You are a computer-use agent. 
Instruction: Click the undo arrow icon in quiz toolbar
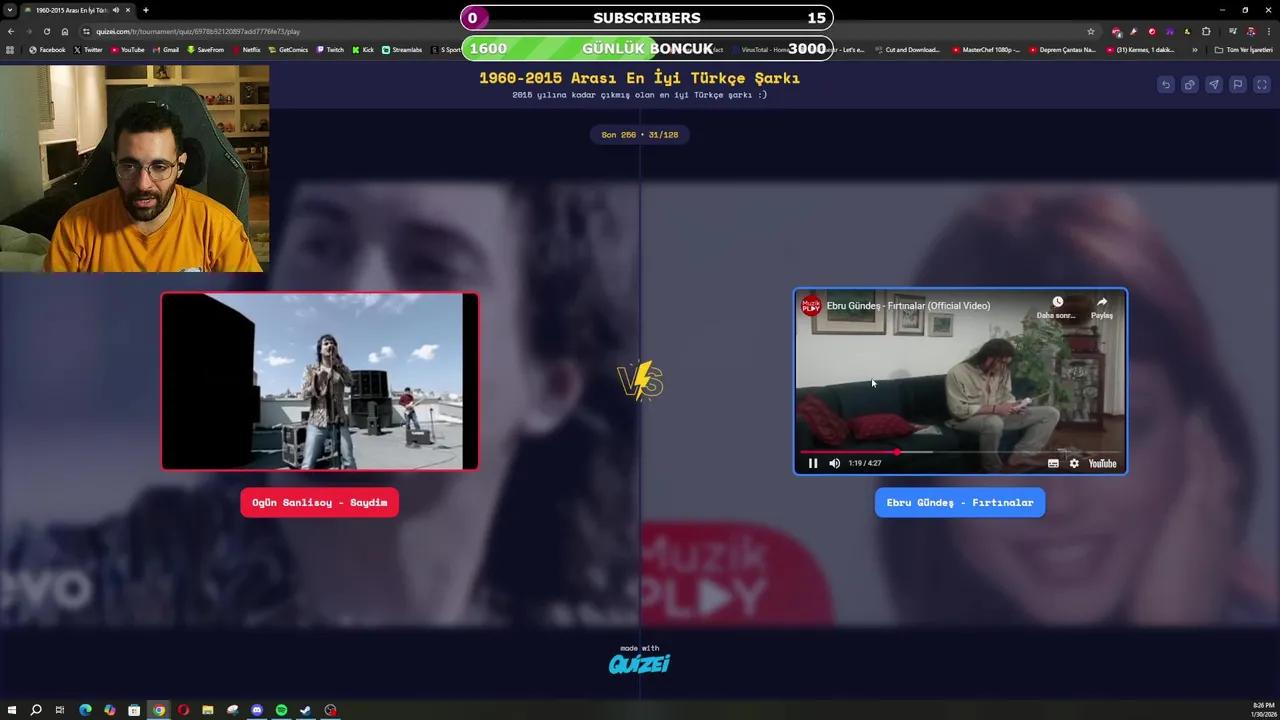click(1165, 85)
